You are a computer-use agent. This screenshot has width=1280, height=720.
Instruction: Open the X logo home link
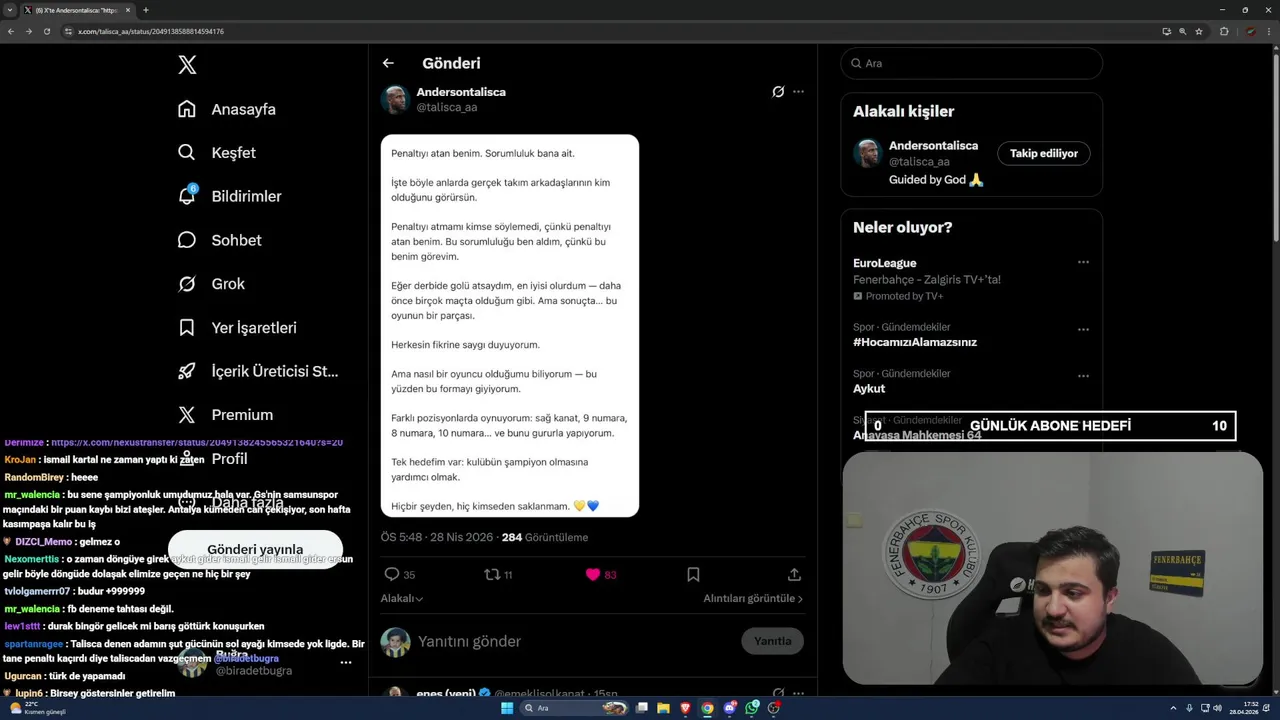click(187, 65)
